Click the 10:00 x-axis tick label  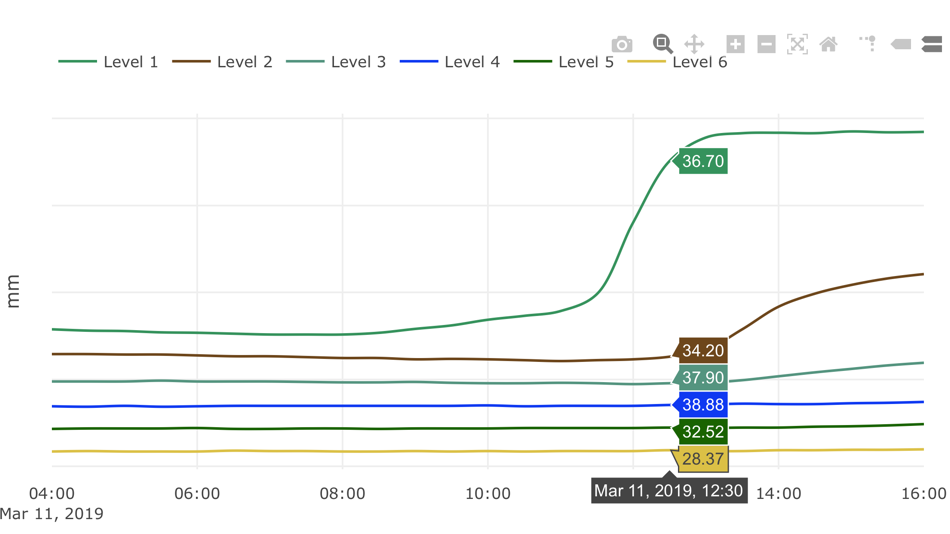pyautogui.click(x=488, y=493)
